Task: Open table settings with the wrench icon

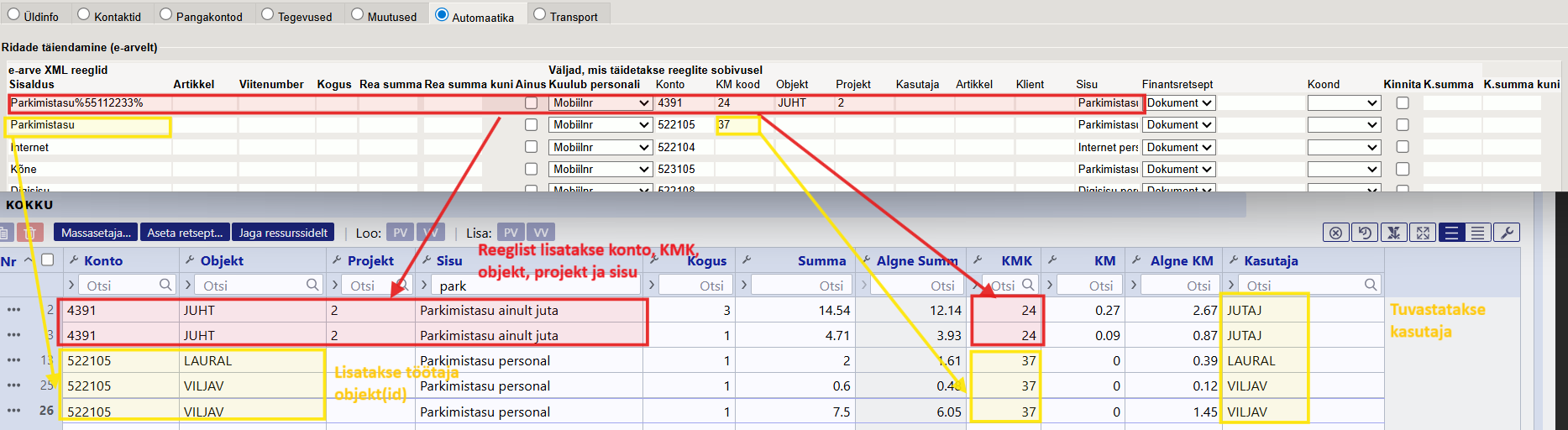Action: [1507, 233]
